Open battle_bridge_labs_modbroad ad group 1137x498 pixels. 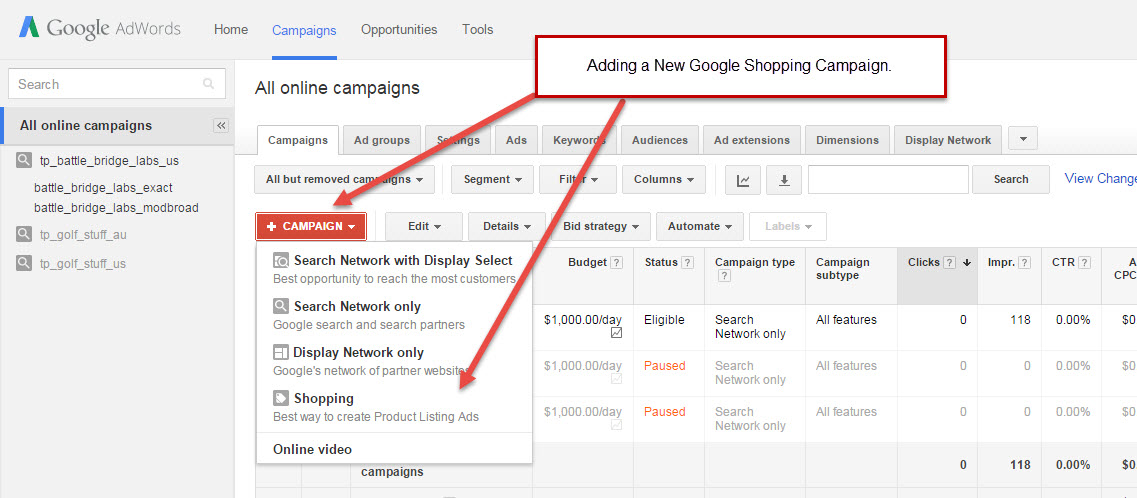[x=116, y=208]
